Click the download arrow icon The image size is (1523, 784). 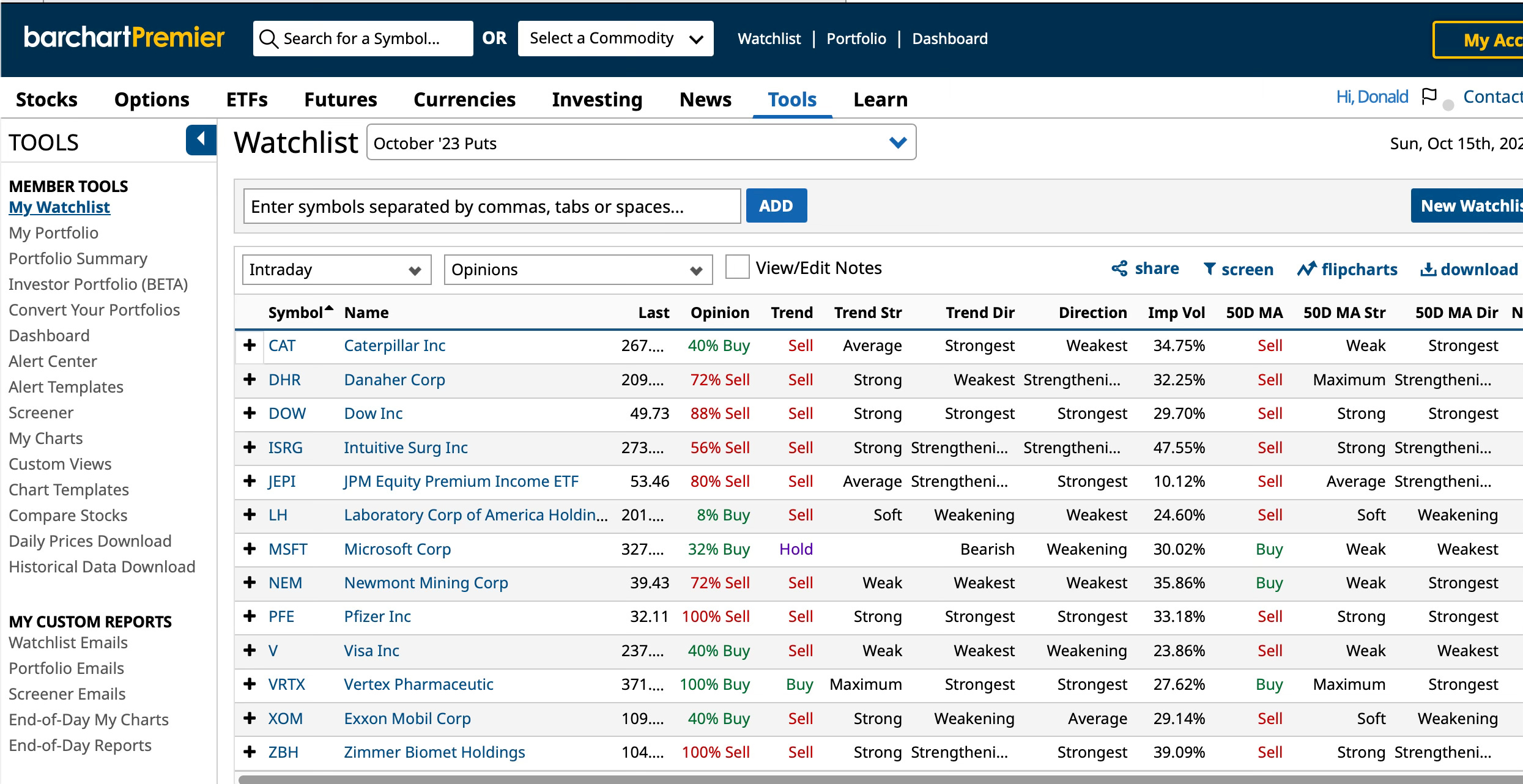(x=1428, y=269)
